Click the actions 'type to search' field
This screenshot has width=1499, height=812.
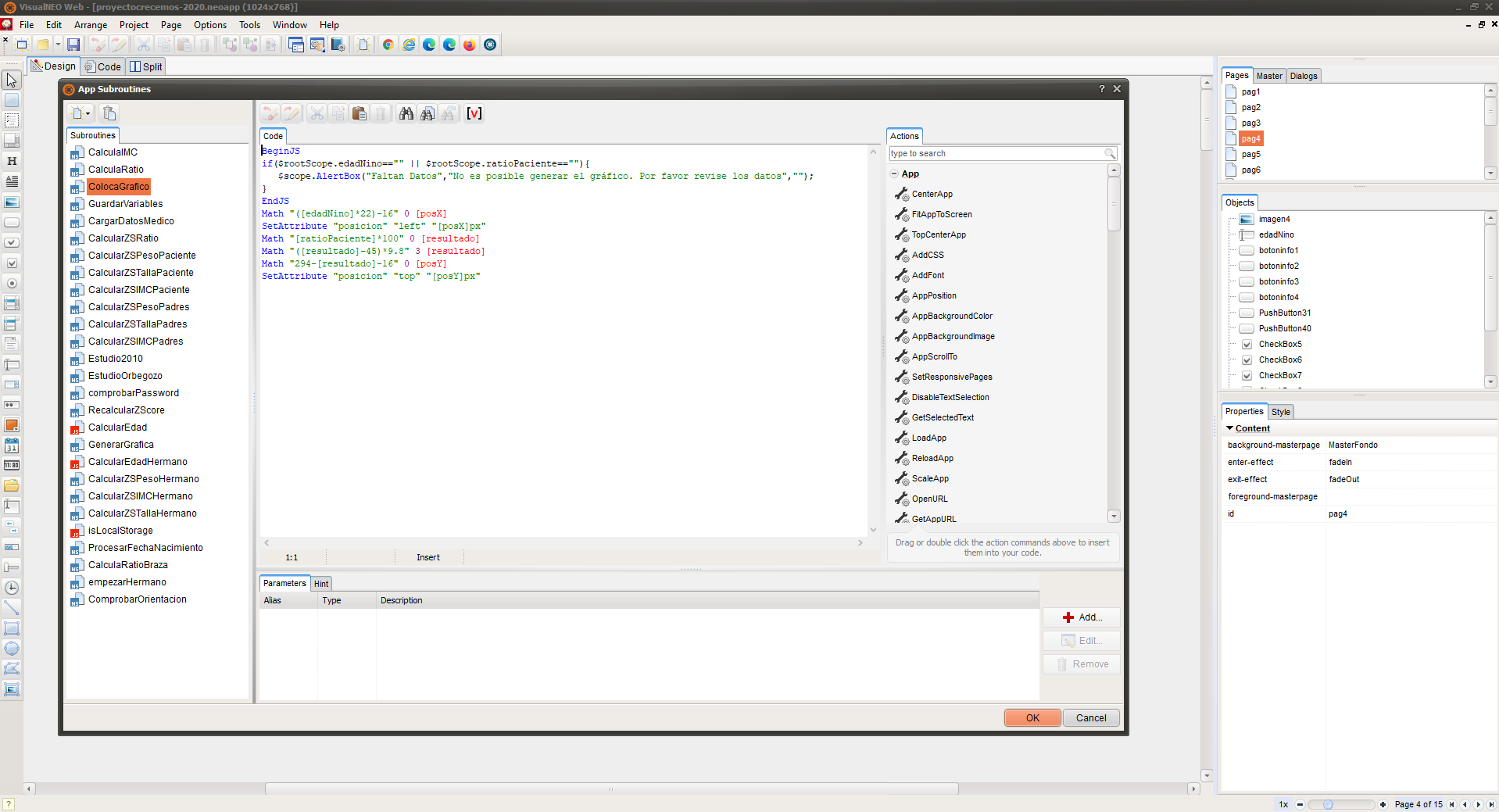tap(996, 153)
